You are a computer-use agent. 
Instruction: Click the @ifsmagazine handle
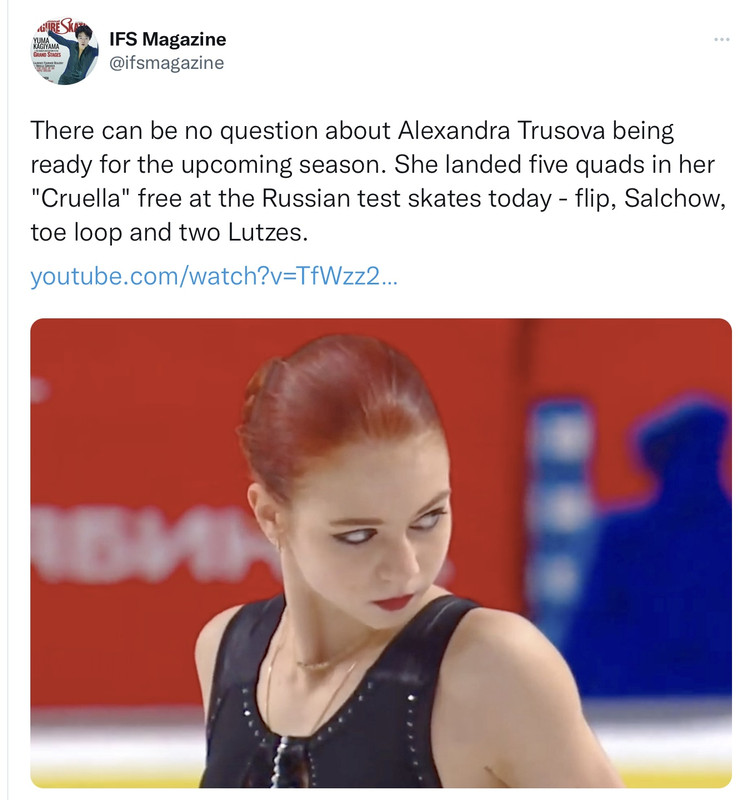[166, 63]
